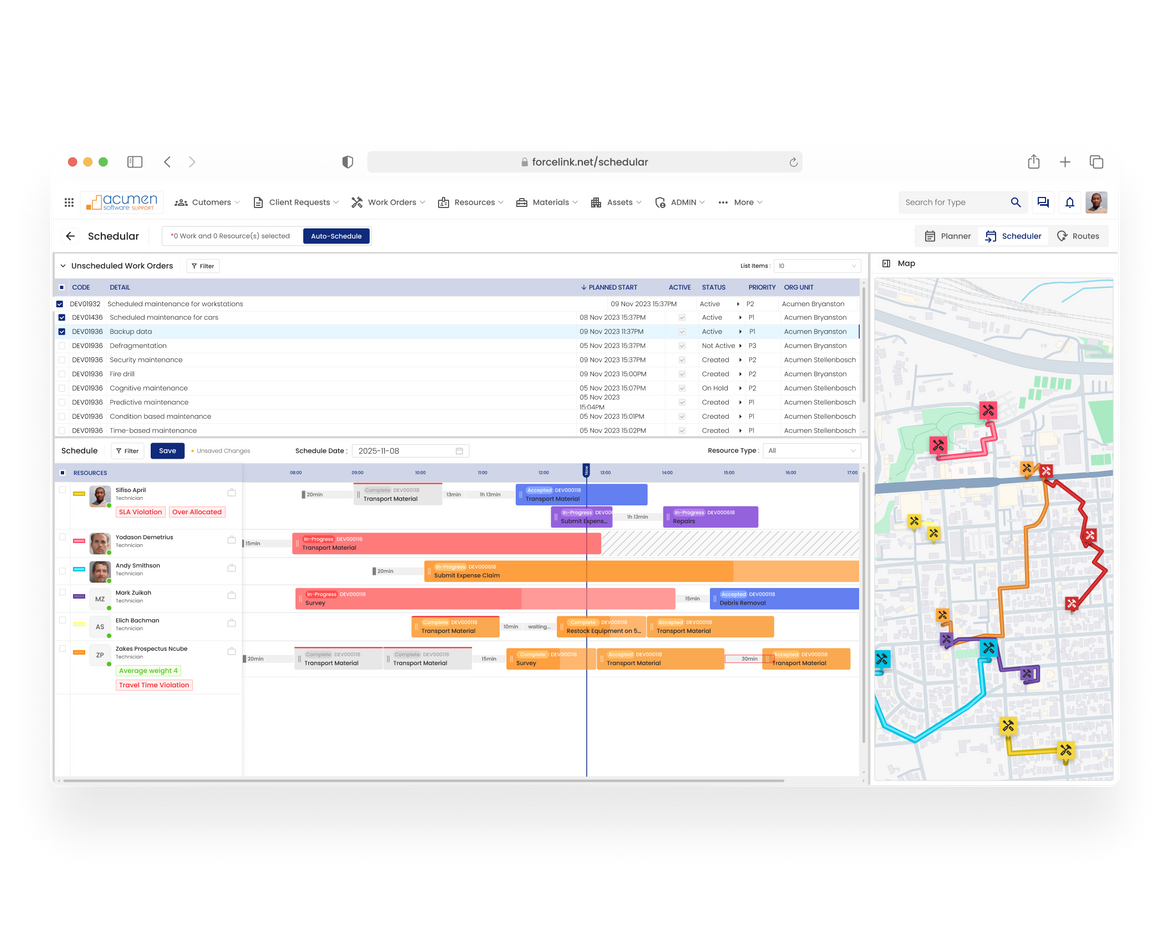Image resolution: width=1169 pixels, height=927 pixels.
Task: Click Yodason Demetrius's lock icon
Action: (x=232, y=539)
